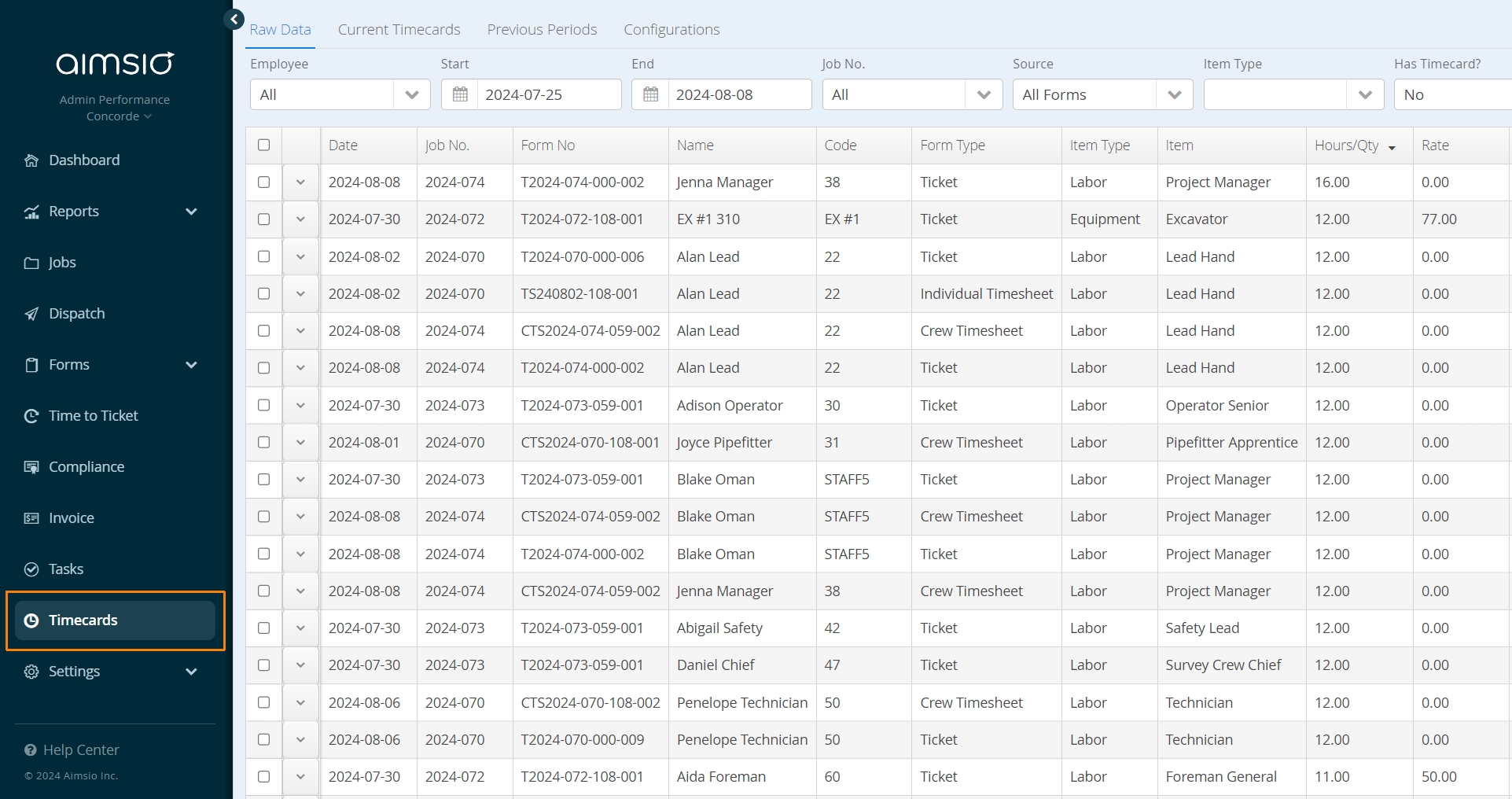1512x799 pixels.
Task: Click the Jobs folder icon
Action: tap(31, 263)
